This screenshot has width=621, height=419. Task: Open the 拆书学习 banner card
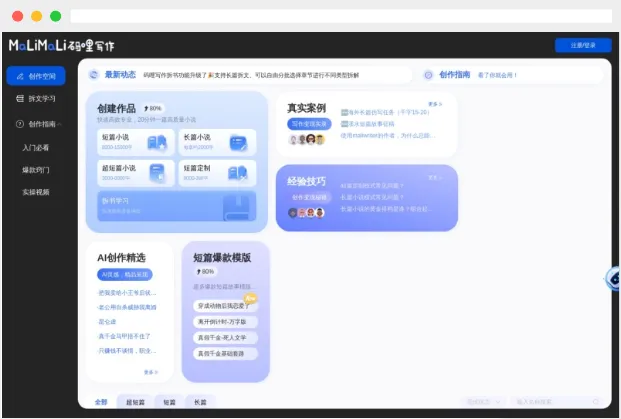tap(177, 206)
